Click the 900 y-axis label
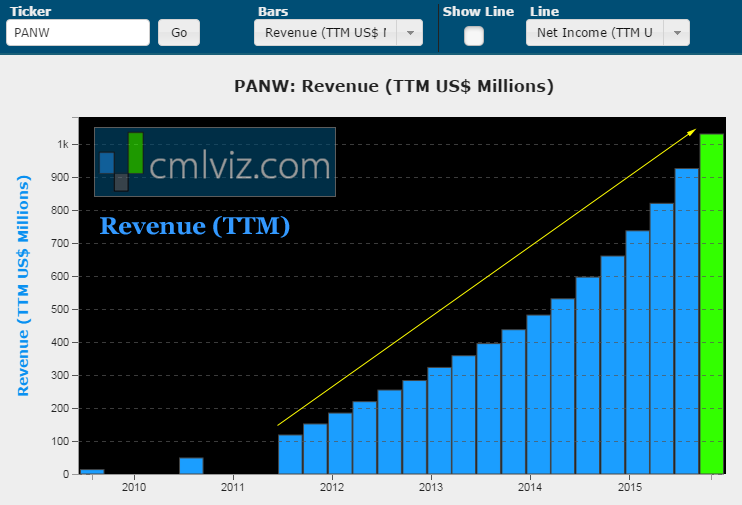The image size is (742, 505). click(x=60, y=177)
